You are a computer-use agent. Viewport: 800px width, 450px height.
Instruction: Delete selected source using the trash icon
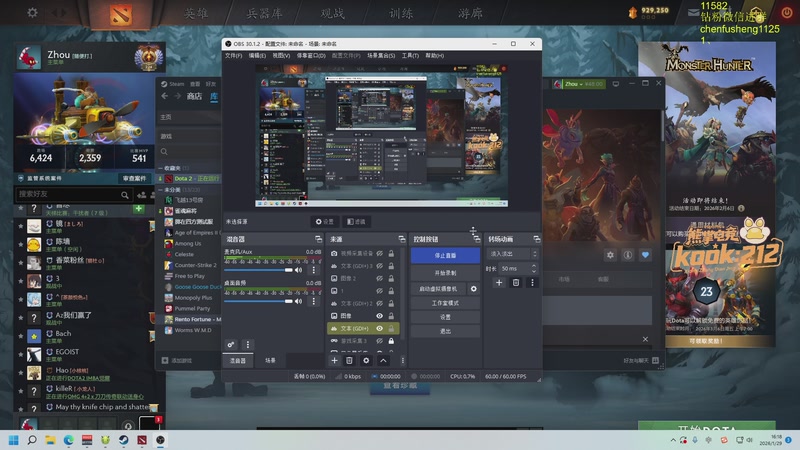(x=349, y=361)
